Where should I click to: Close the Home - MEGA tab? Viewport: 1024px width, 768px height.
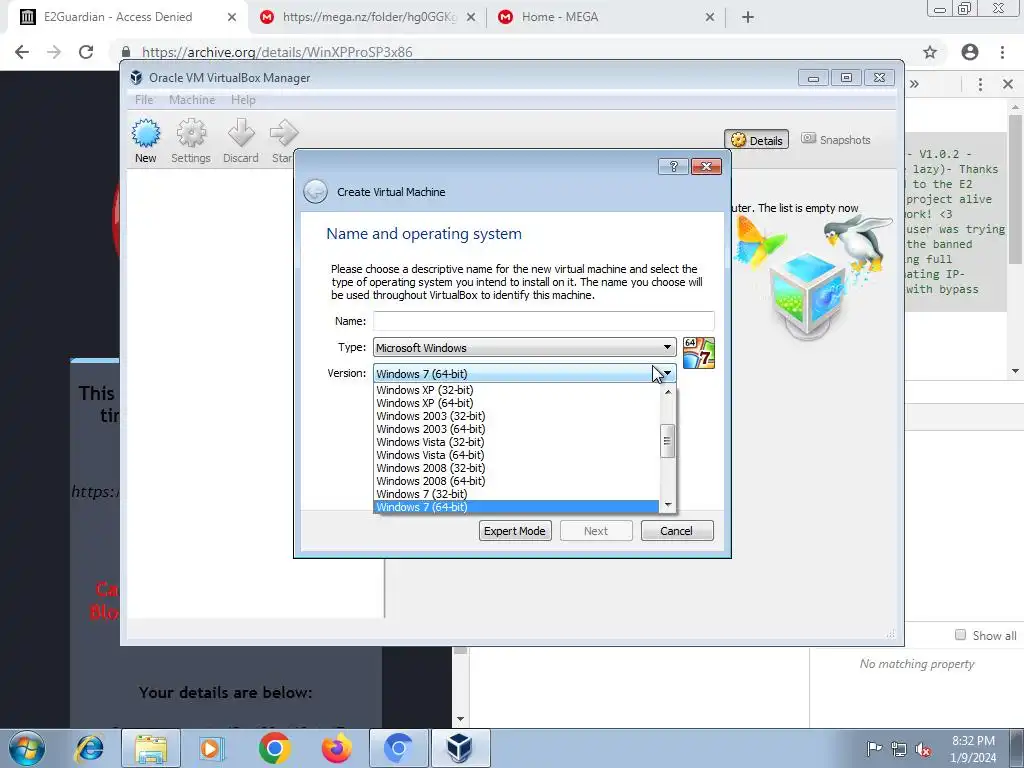point(710,17)
